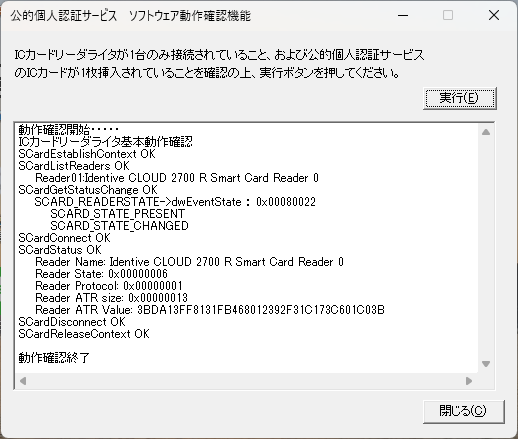Click the SCARD_STATE_PRESENT log entry
Viewport: 518px width, 439px height.
(117, 214)
